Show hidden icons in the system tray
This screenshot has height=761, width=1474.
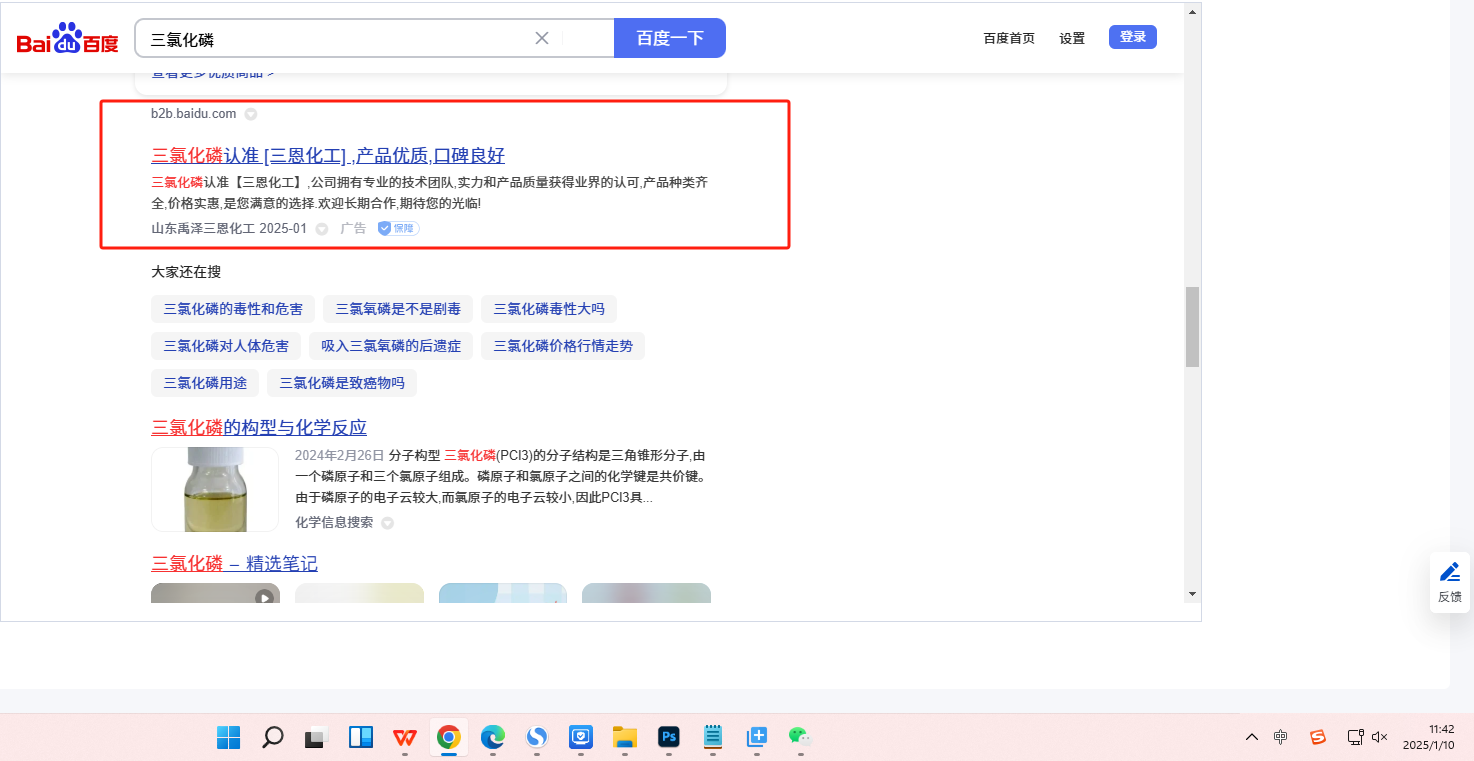click(1251, 737)
